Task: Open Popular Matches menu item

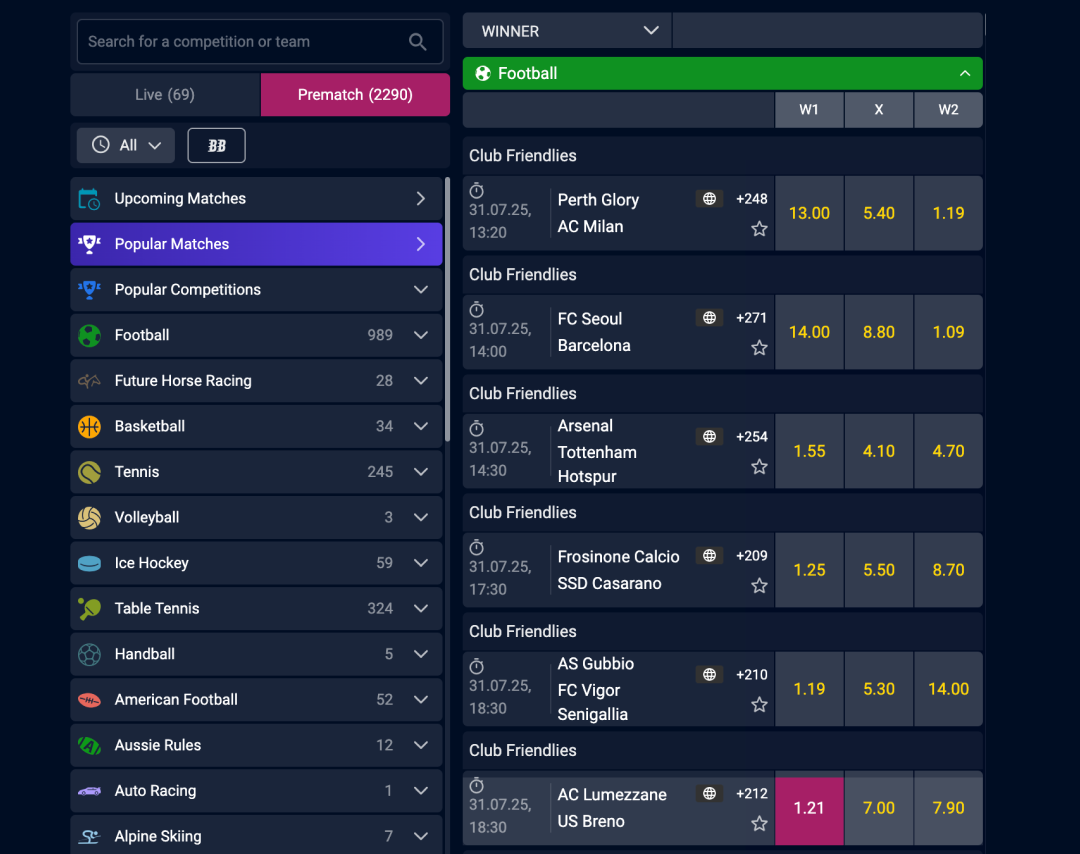Action: click(256, 244)
